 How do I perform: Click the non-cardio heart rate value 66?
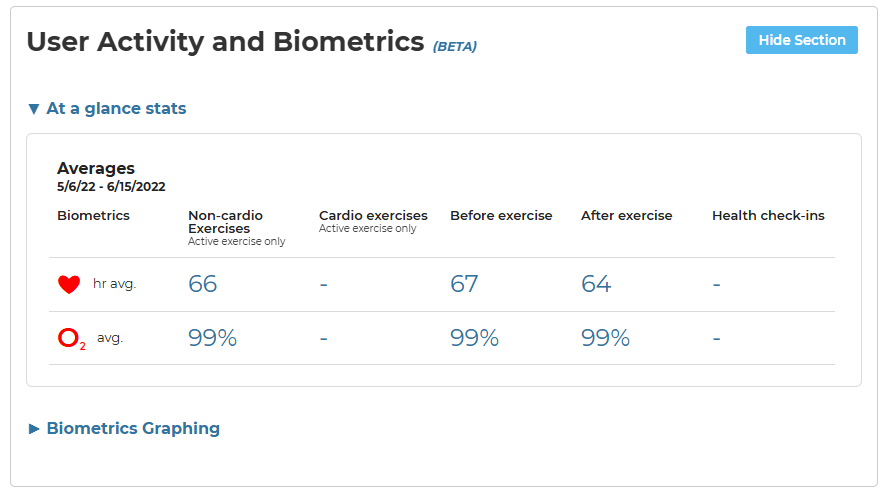tap(202, 284)
